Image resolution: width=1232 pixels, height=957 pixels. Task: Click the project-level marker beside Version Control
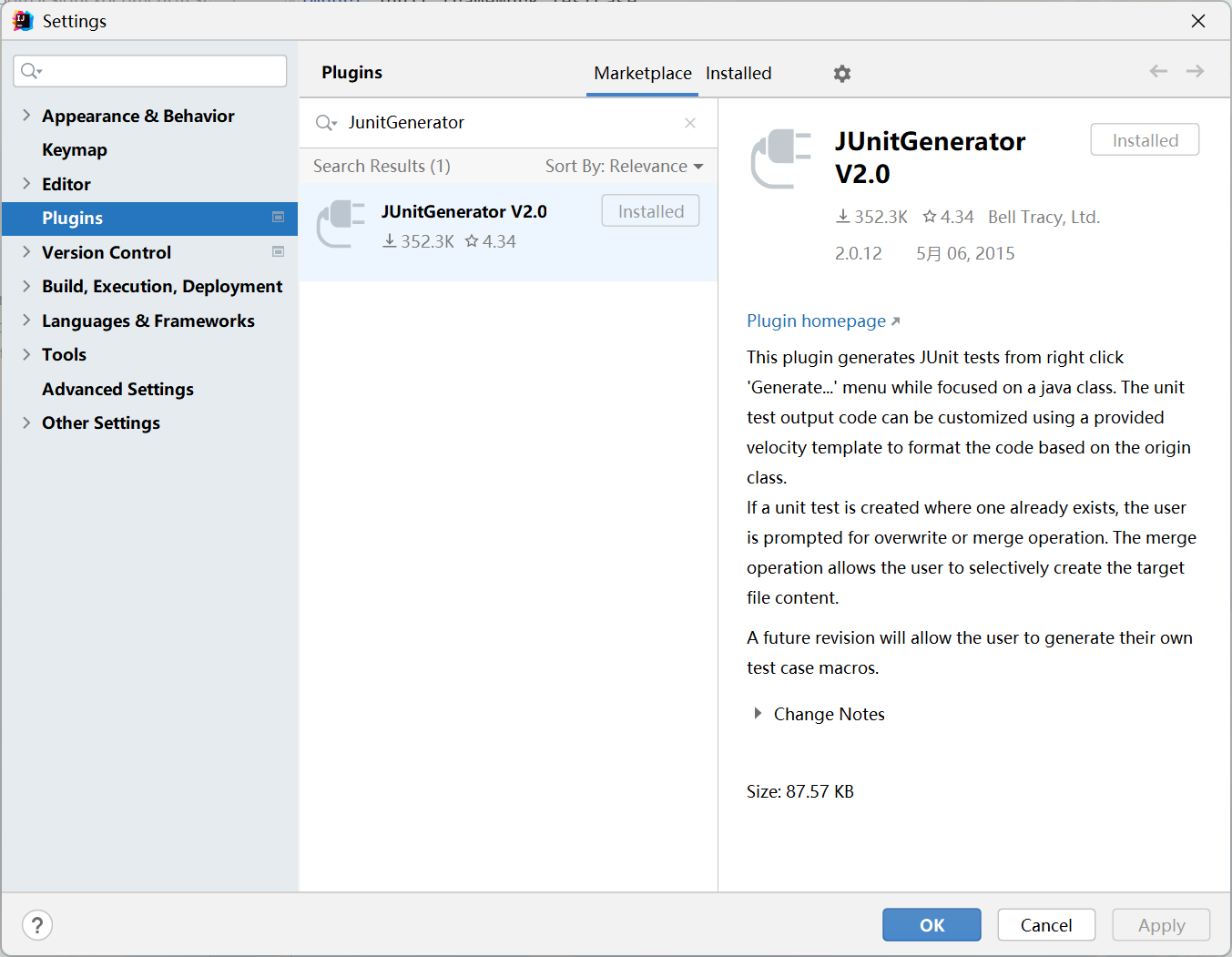coord(279,251)
